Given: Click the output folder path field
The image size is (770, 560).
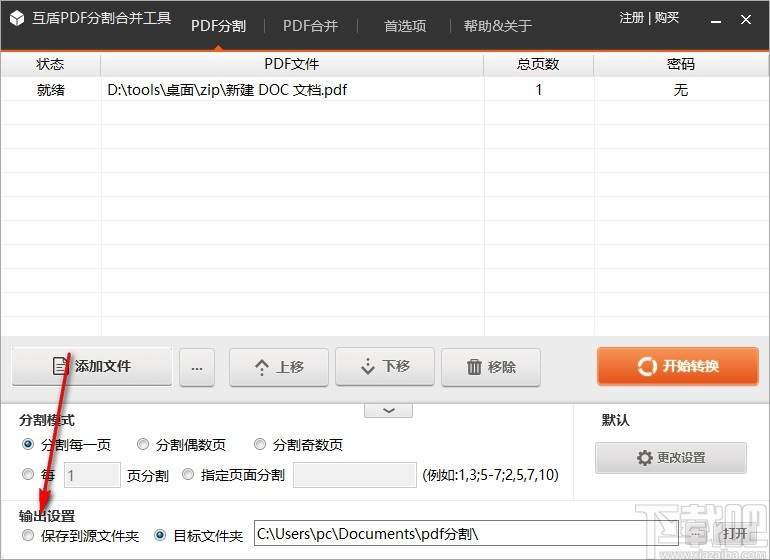Looking at the screenshot, I should click(466, 533).
